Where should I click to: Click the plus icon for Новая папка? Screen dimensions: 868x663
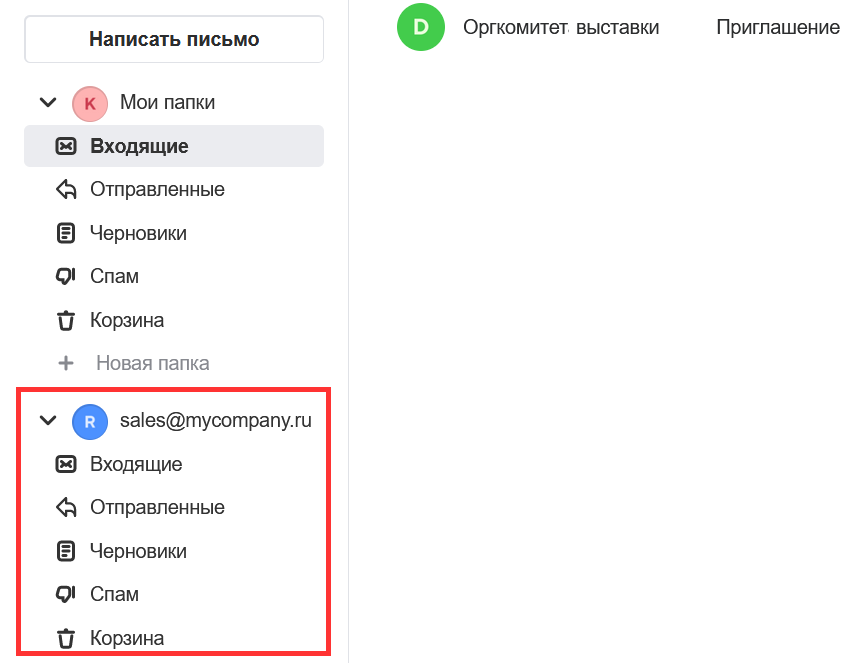(x=66, y=363)
